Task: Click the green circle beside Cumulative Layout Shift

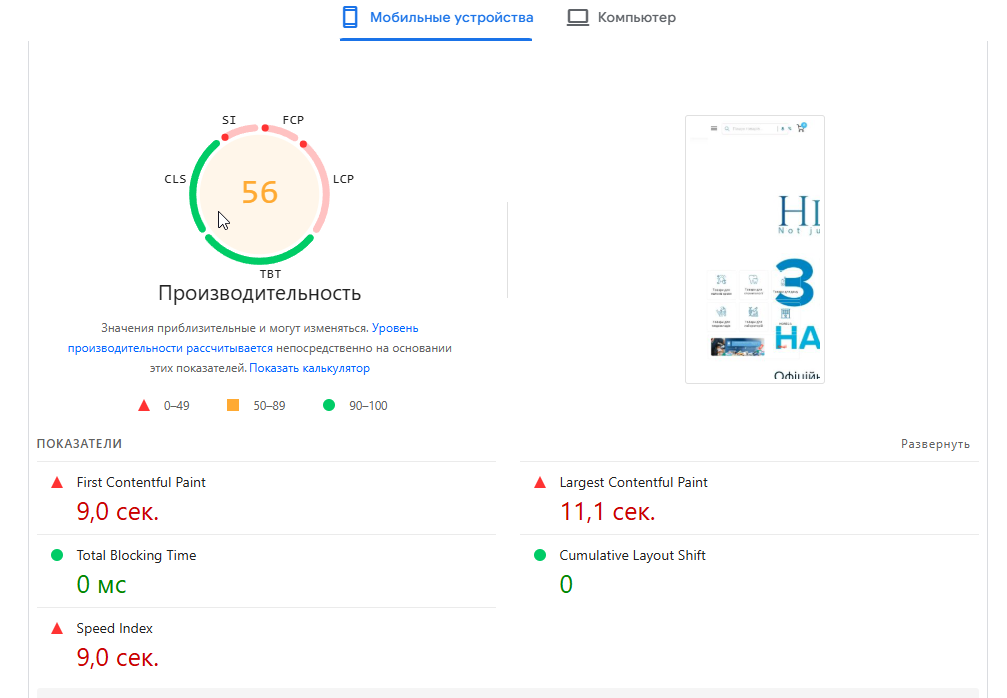Action: 540,555
